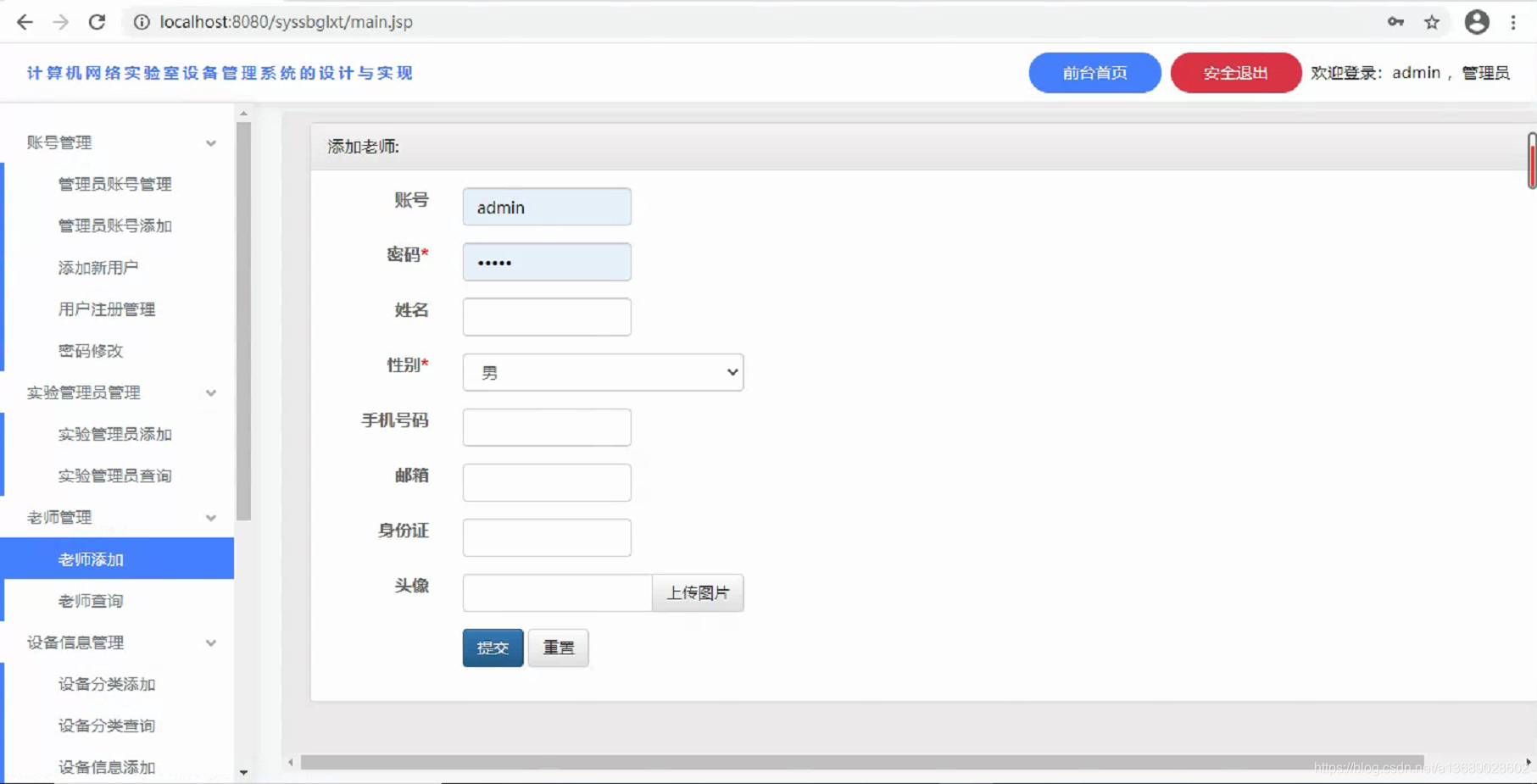
Task: Open 设备分类查询 in the sidebar
Action: pos(107,726)
